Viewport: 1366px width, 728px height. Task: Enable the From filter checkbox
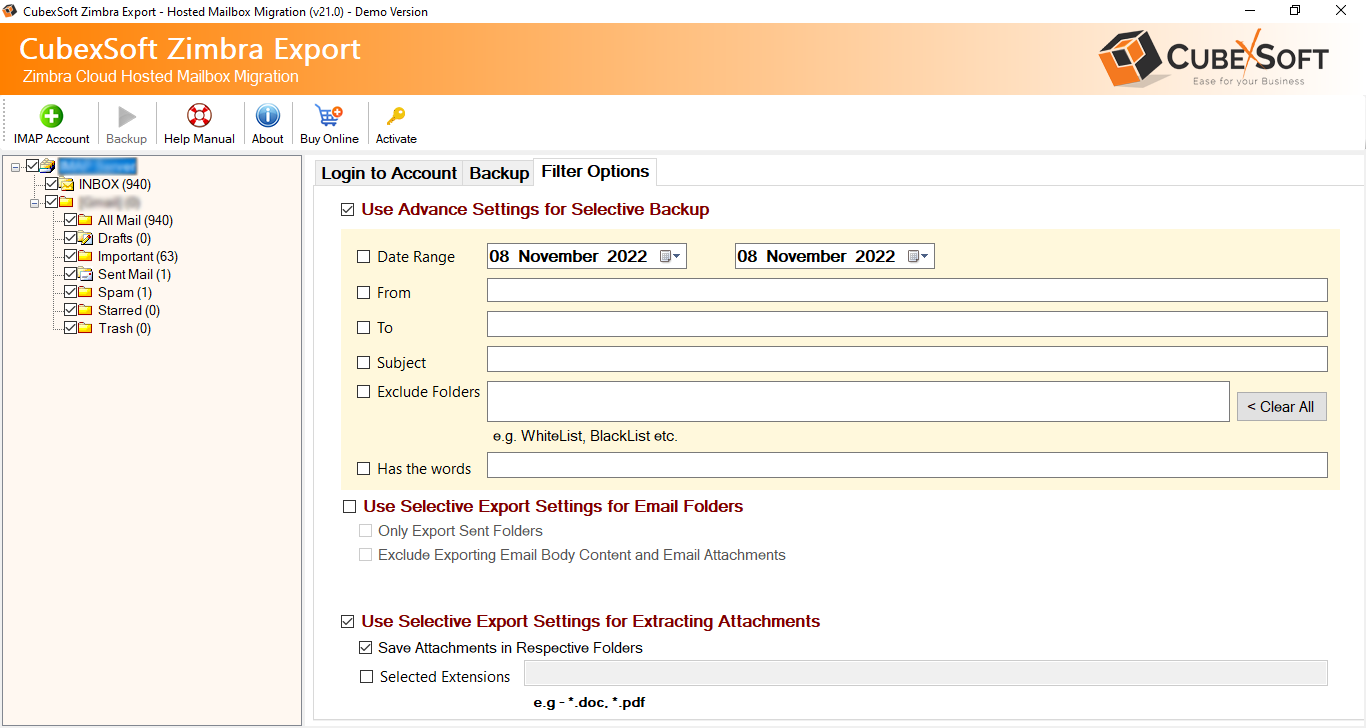pos(364,293)
